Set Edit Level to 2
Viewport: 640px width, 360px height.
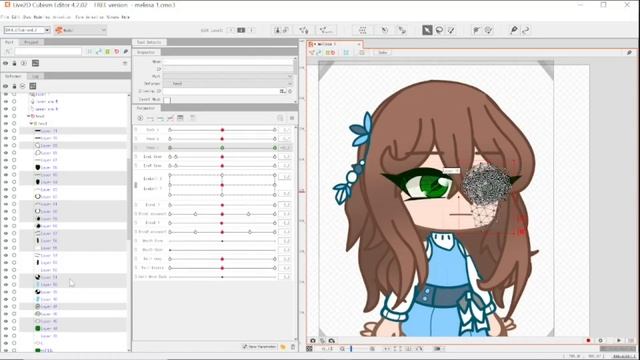[241, 30]
